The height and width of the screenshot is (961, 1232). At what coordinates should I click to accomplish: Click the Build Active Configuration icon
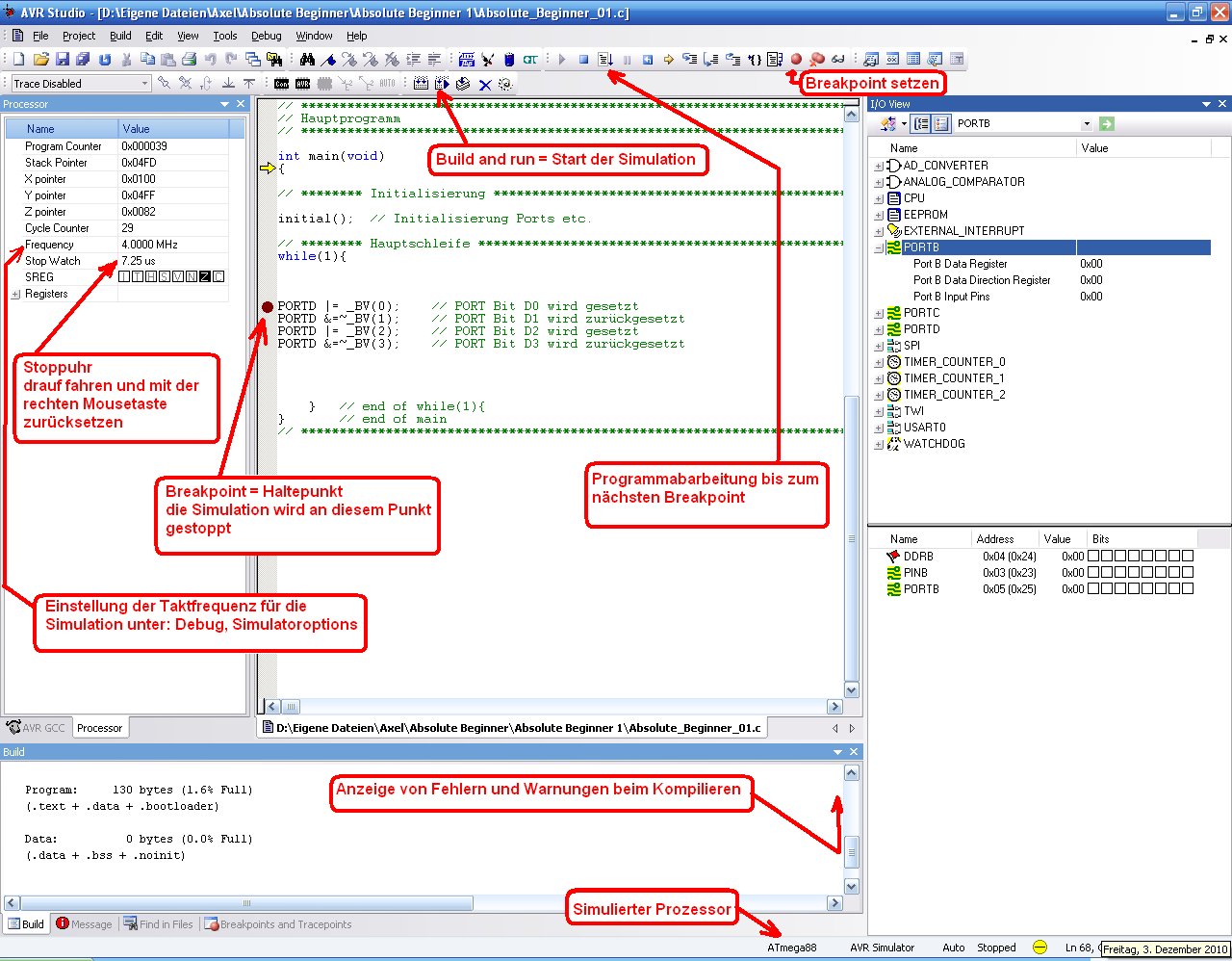[421, 84]
